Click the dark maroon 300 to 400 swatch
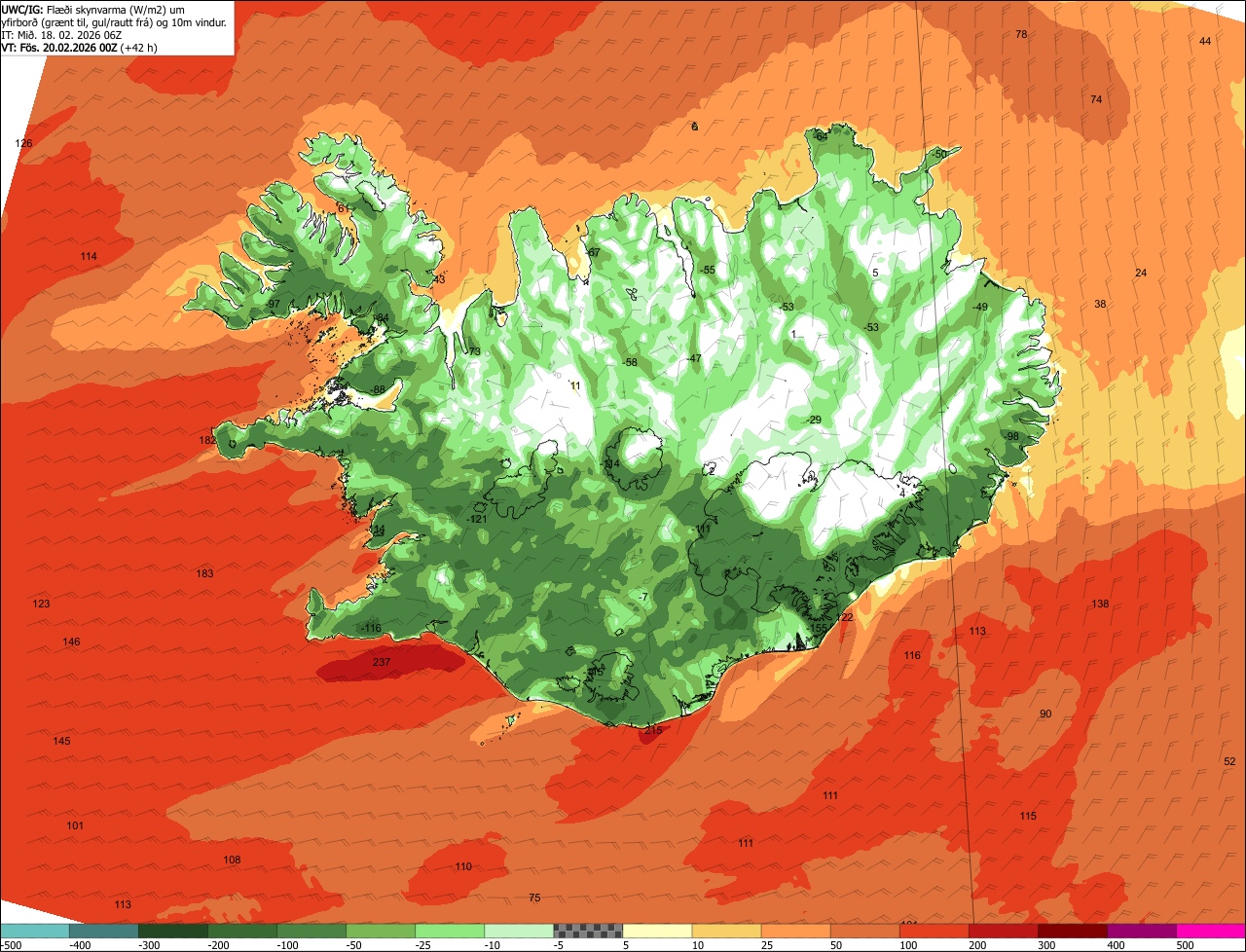 [x=1072, y=931]
